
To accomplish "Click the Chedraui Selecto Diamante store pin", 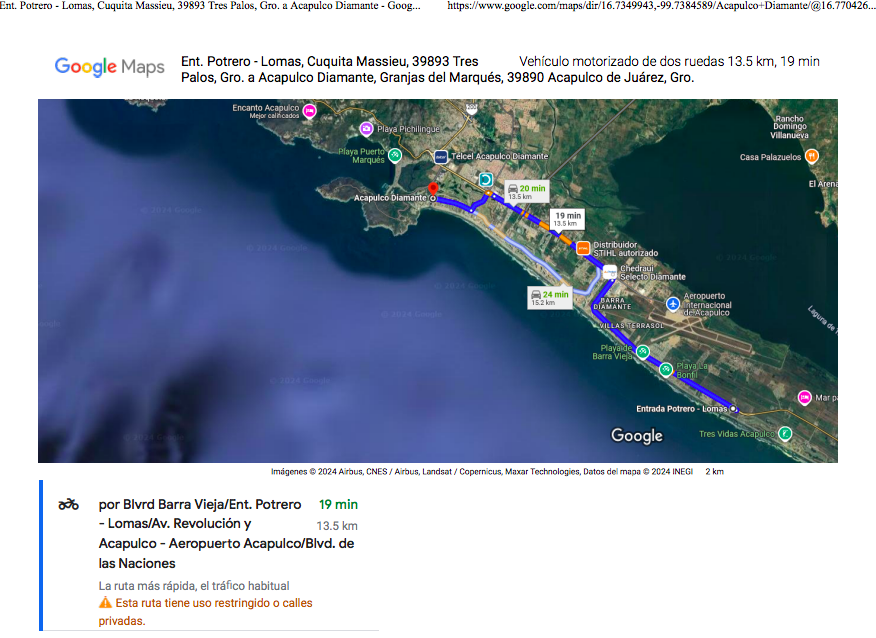I will (x=610, y=272).
